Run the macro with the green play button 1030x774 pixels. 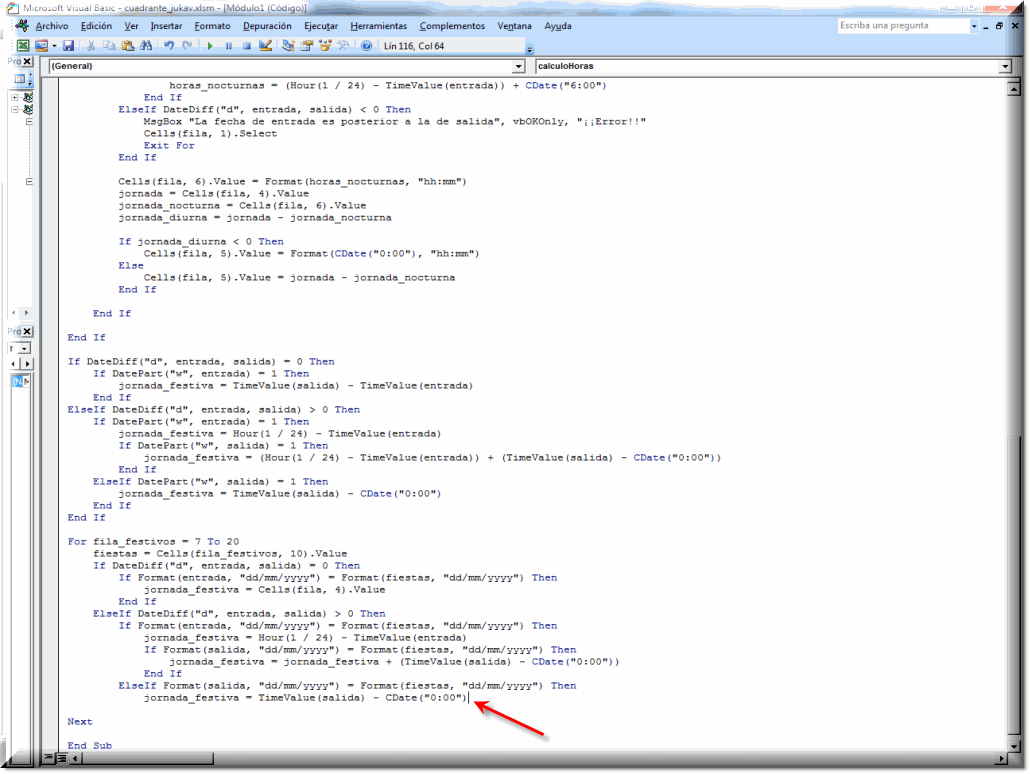[x=211, y=46]
